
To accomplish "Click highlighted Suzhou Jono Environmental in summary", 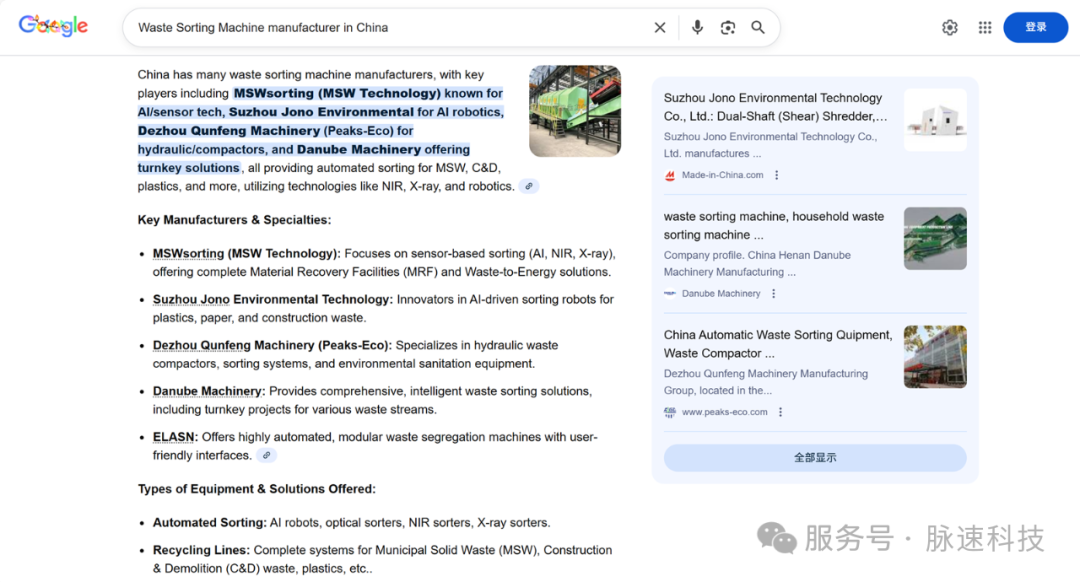I will 321,112.
